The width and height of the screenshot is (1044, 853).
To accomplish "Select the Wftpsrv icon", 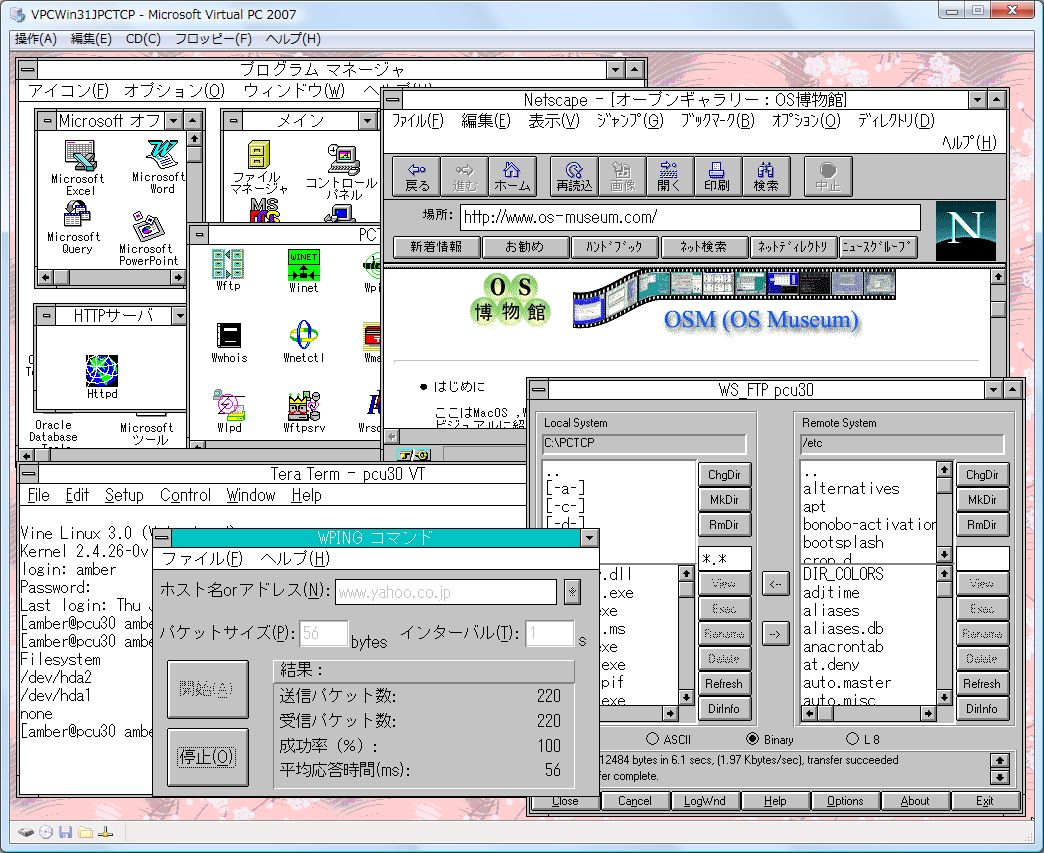I will [x=304, y=412].
